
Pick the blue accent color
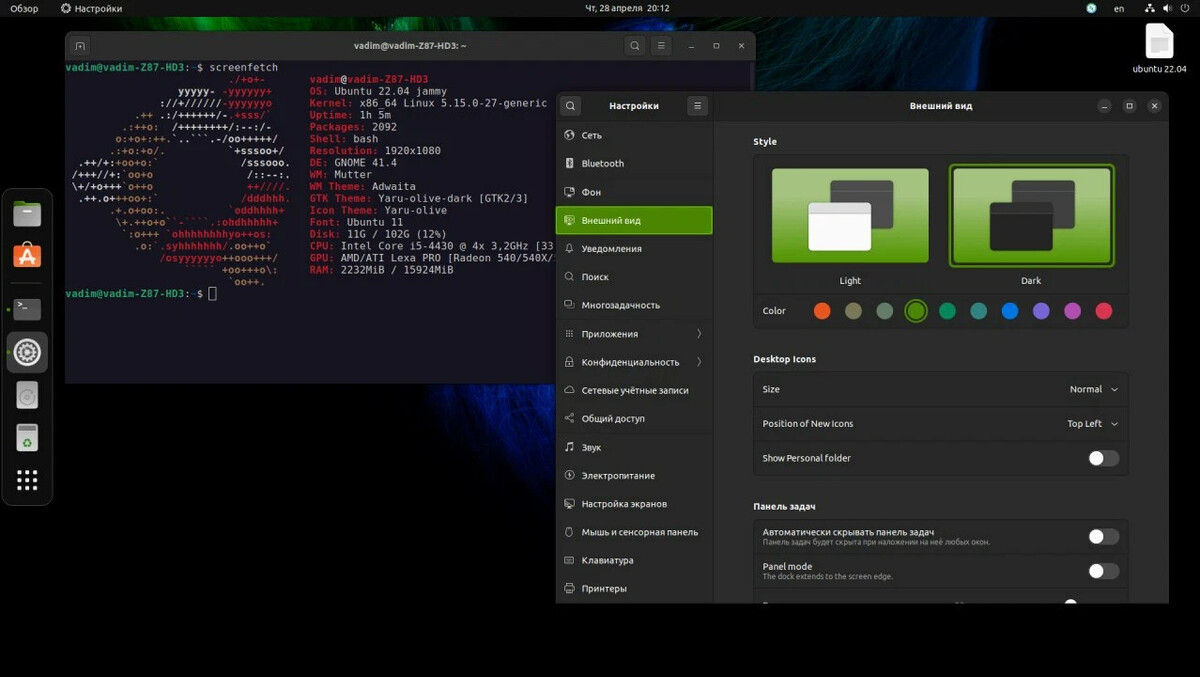pyautogui.click(x=1010, y=311)
